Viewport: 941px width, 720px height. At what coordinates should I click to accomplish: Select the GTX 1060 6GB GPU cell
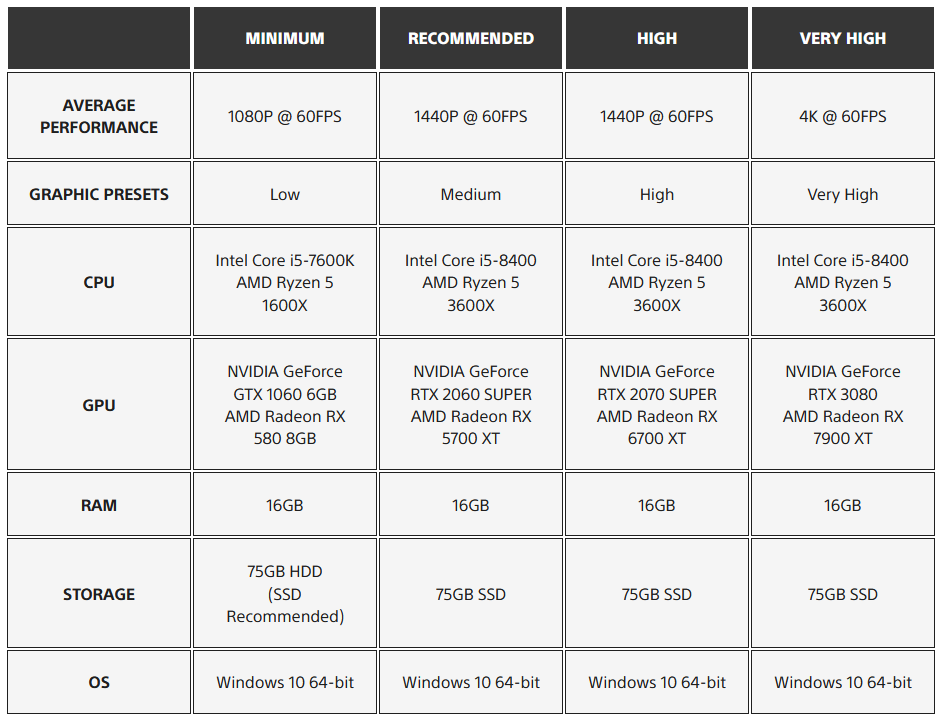coord(285,405)
